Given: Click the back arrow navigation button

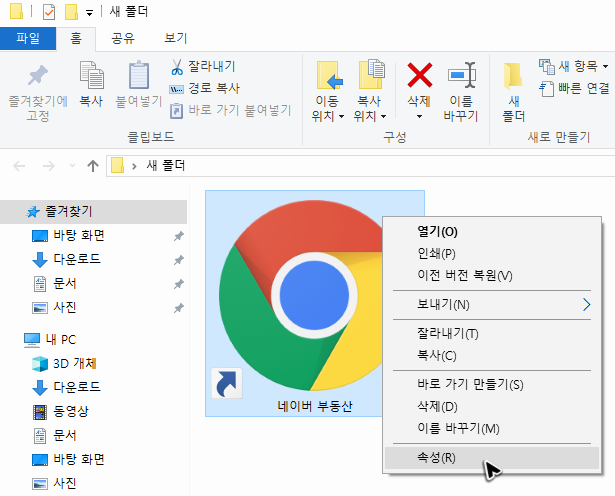Looking at the screenshot, I should point(19,166).
